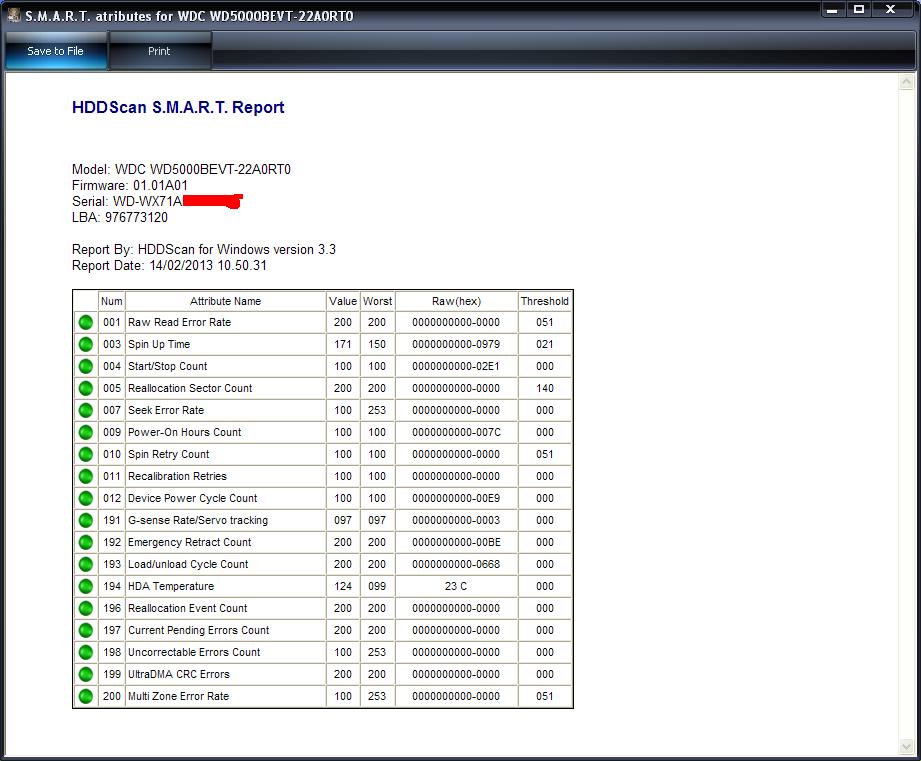
Task: Click green status icon for G-sense Rate row
Action: click(x=86, y=520)
